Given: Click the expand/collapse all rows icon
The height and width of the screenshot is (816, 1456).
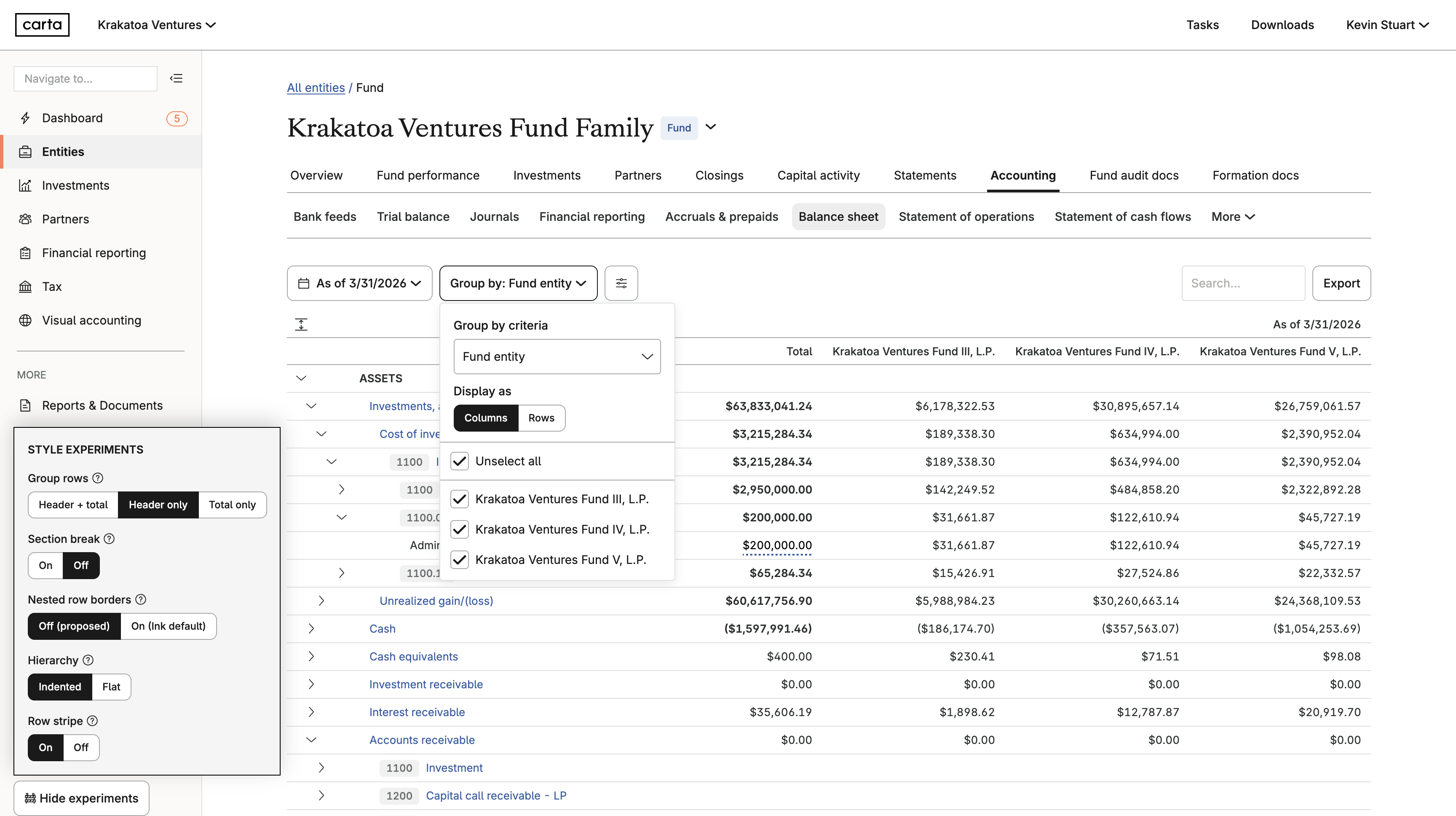Looking at the screenshot, I should 301,325.
